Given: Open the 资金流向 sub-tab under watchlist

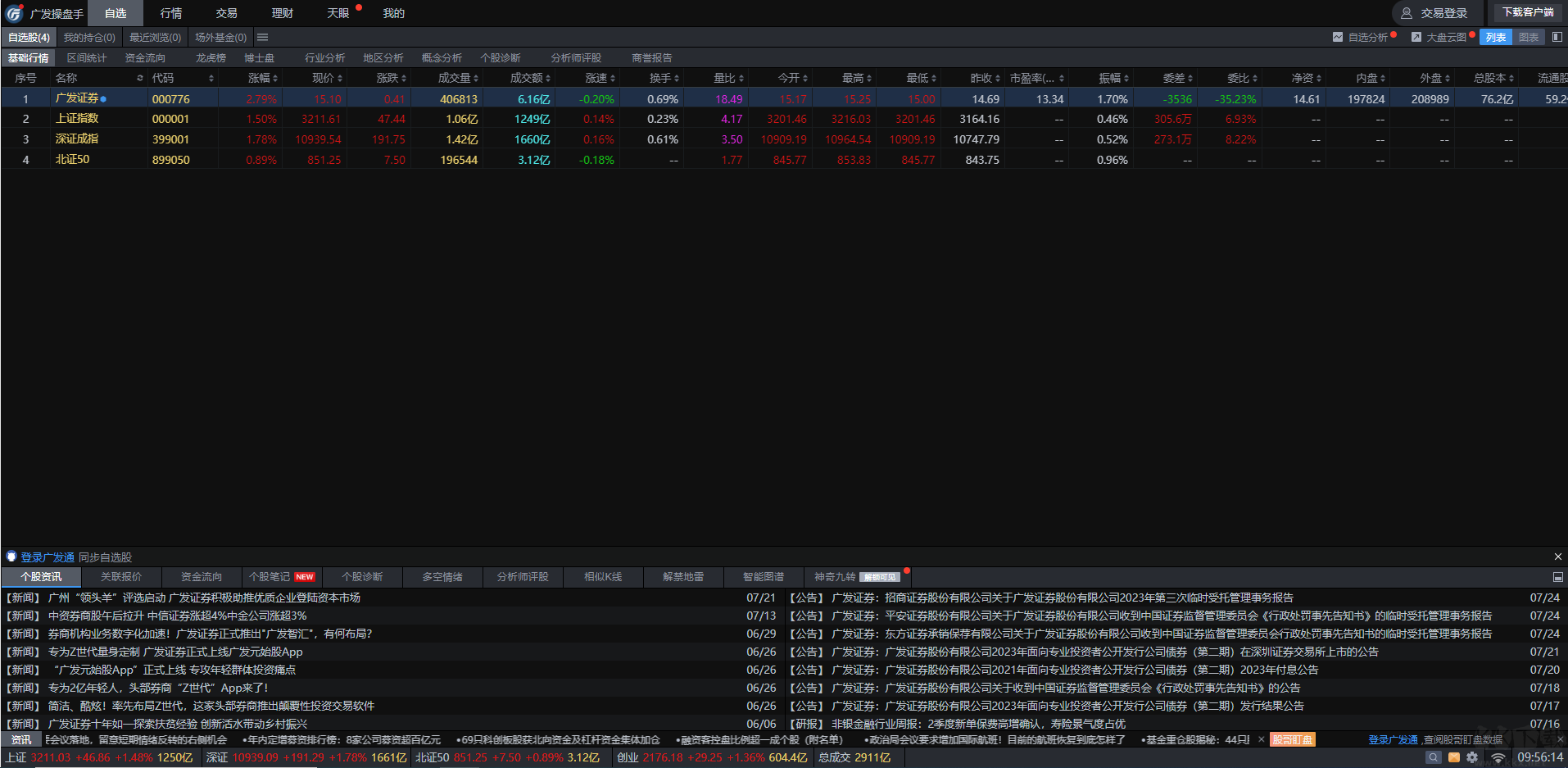Looking at the screenshot, I should pos(145,58).
